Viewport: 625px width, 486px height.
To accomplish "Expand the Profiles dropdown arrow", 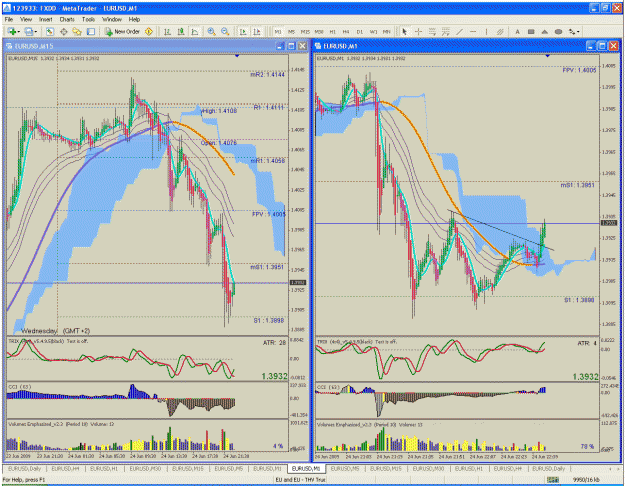I will tap(35, 31).
